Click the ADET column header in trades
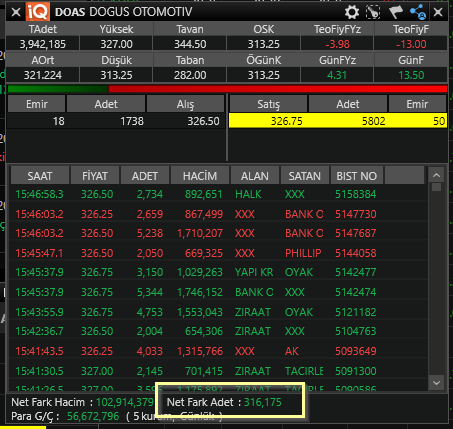The image size is (453, 429). (x=145, y=176)
